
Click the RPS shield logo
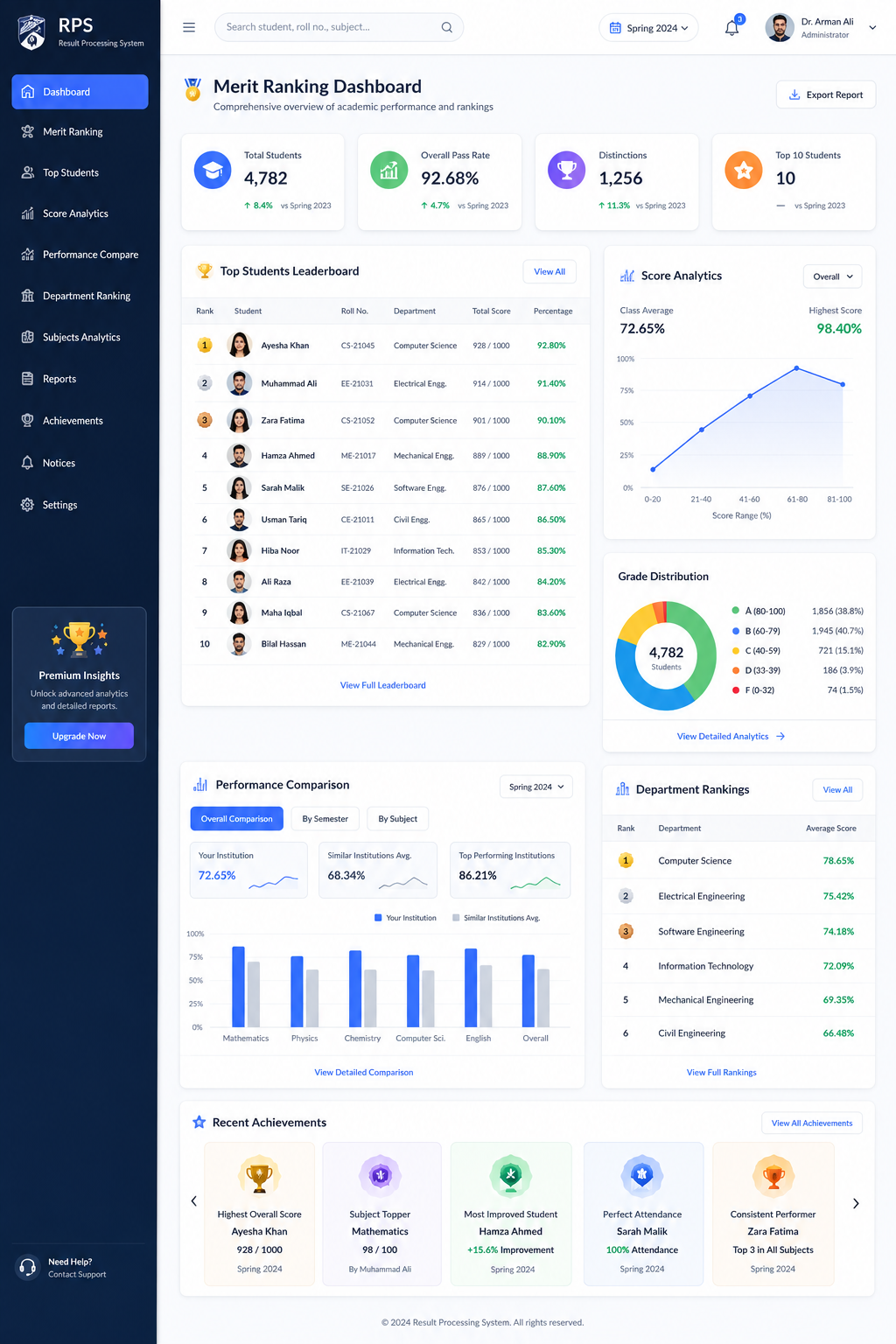coord(32,32)
